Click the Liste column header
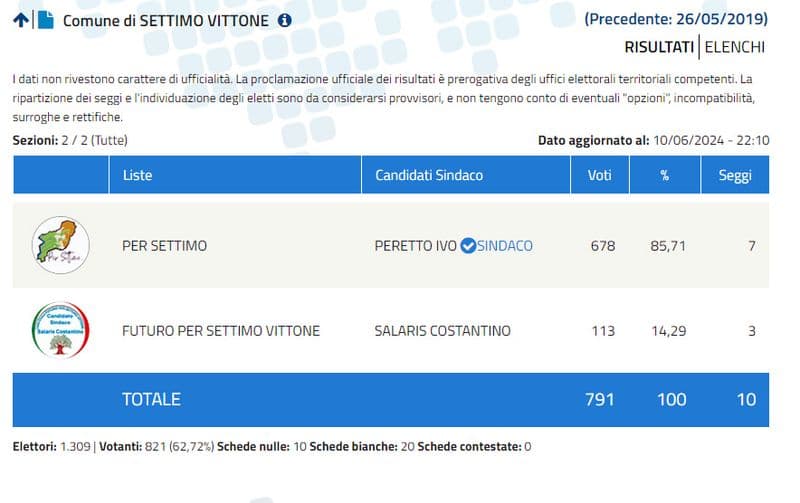This screenshot has width=800, height=503. pos(137,175)
